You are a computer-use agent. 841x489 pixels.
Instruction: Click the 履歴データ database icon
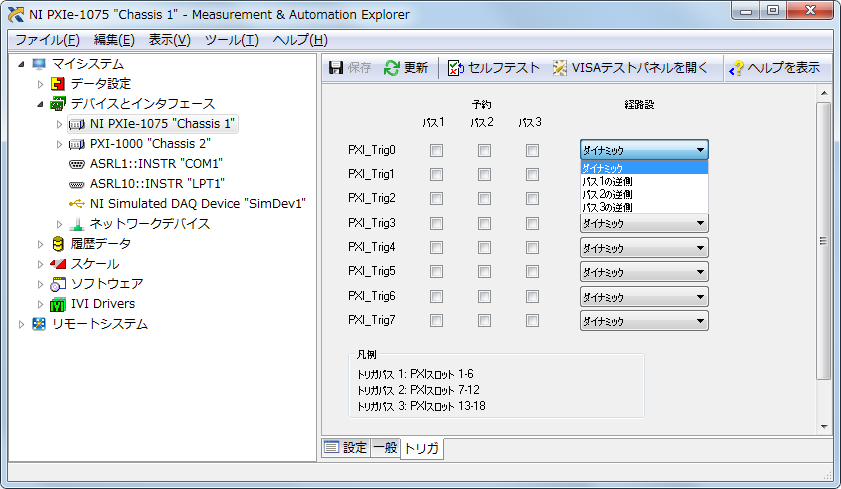[58, 244]
